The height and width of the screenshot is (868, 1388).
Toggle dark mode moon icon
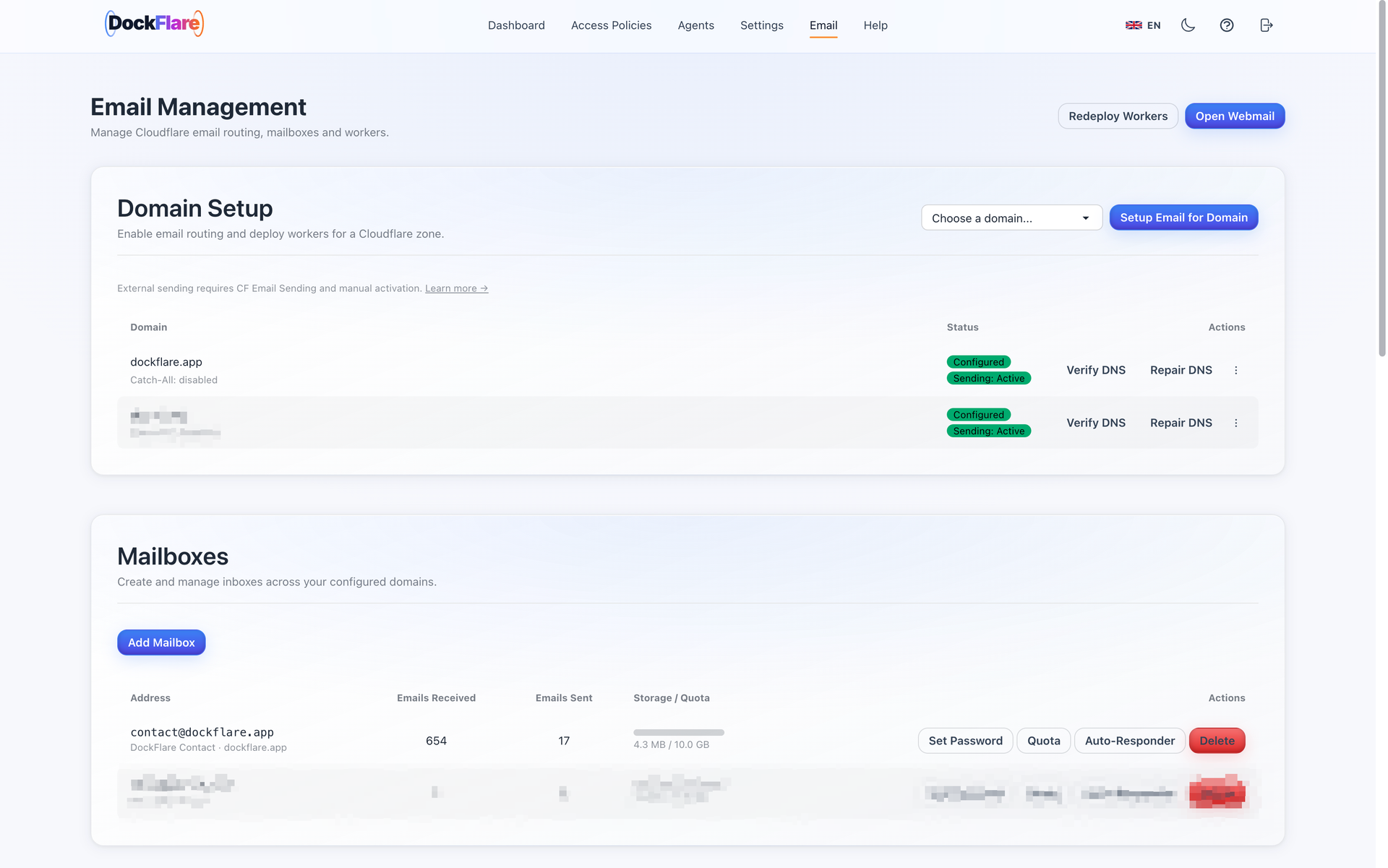point(1188,25)
